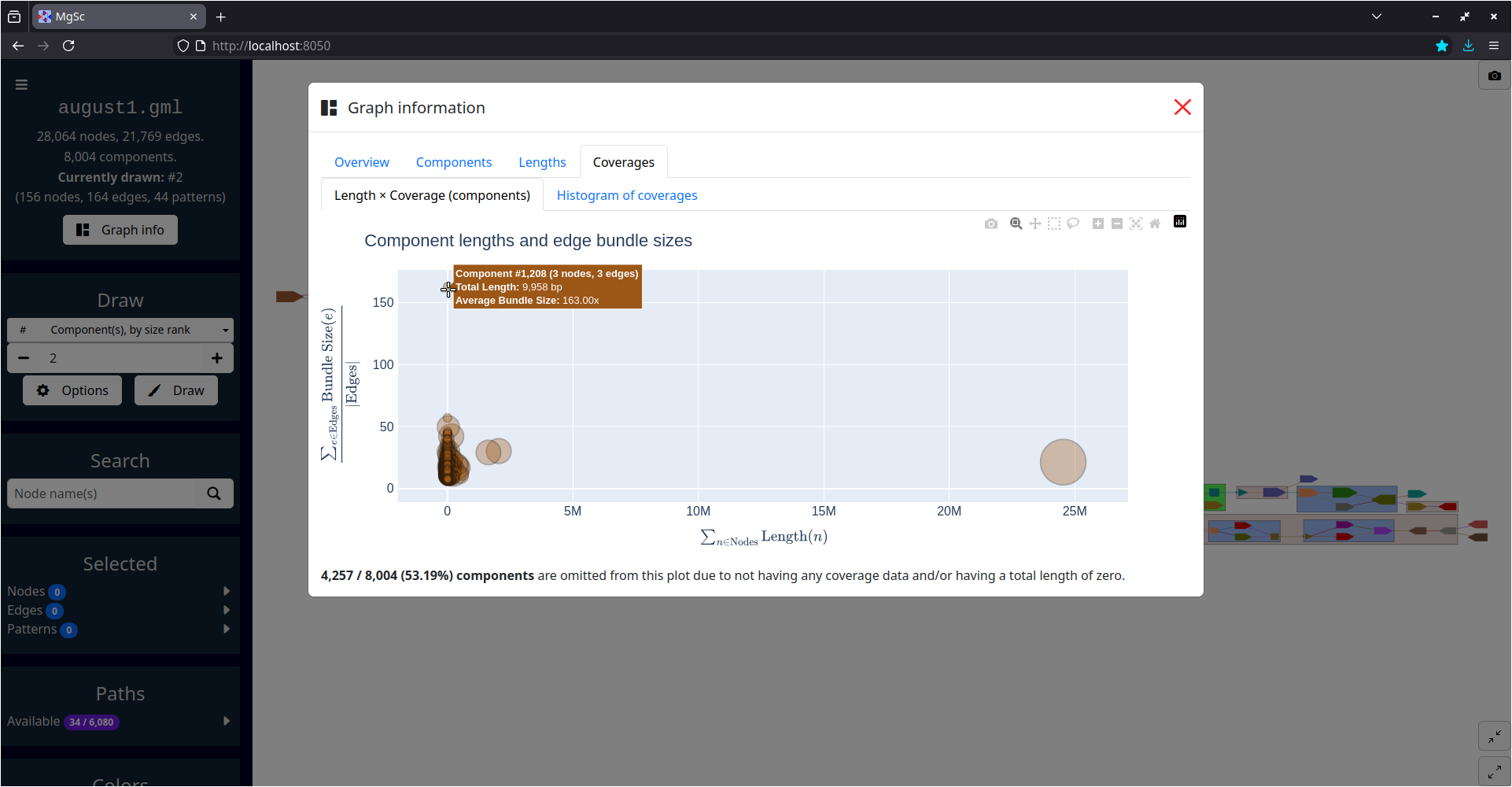Open Graph info from sidebar
The height and width of the screenshot is (787, 1512).
[x=120, y=230]
